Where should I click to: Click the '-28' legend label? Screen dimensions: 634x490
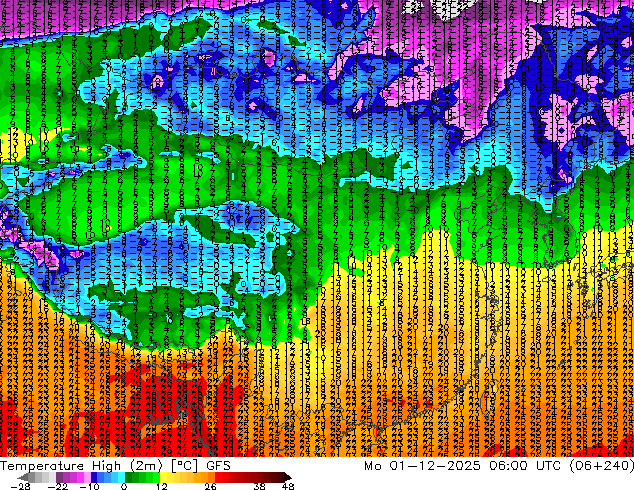20,486
